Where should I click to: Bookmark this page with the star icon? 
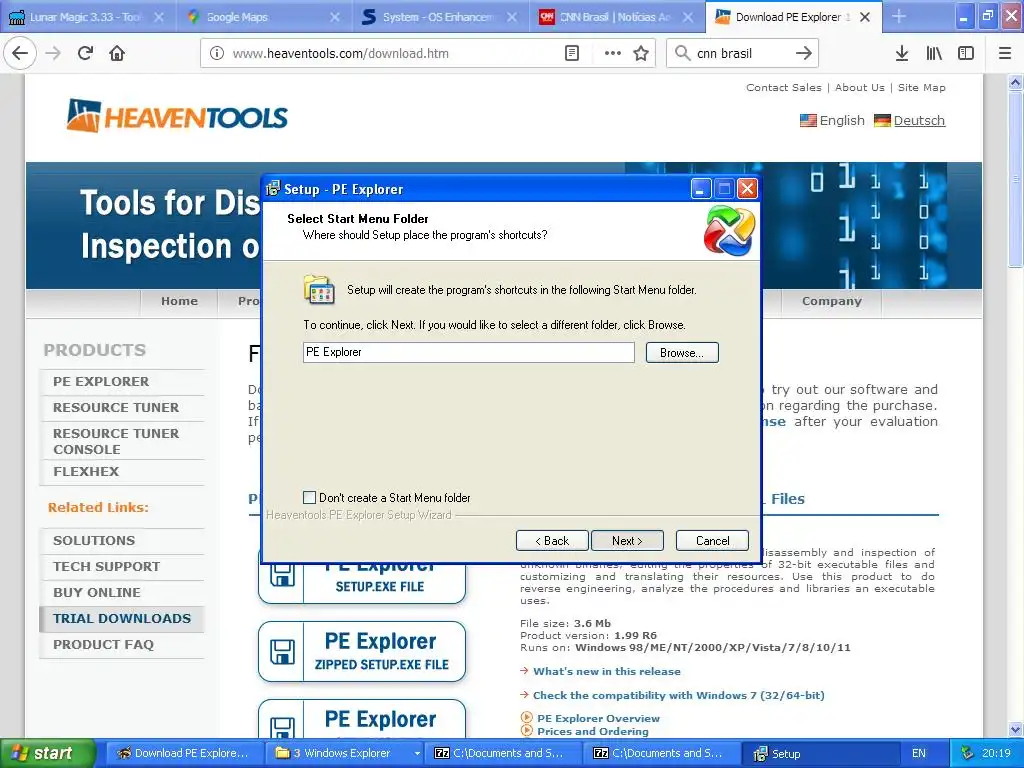click(x=641, y=53)
